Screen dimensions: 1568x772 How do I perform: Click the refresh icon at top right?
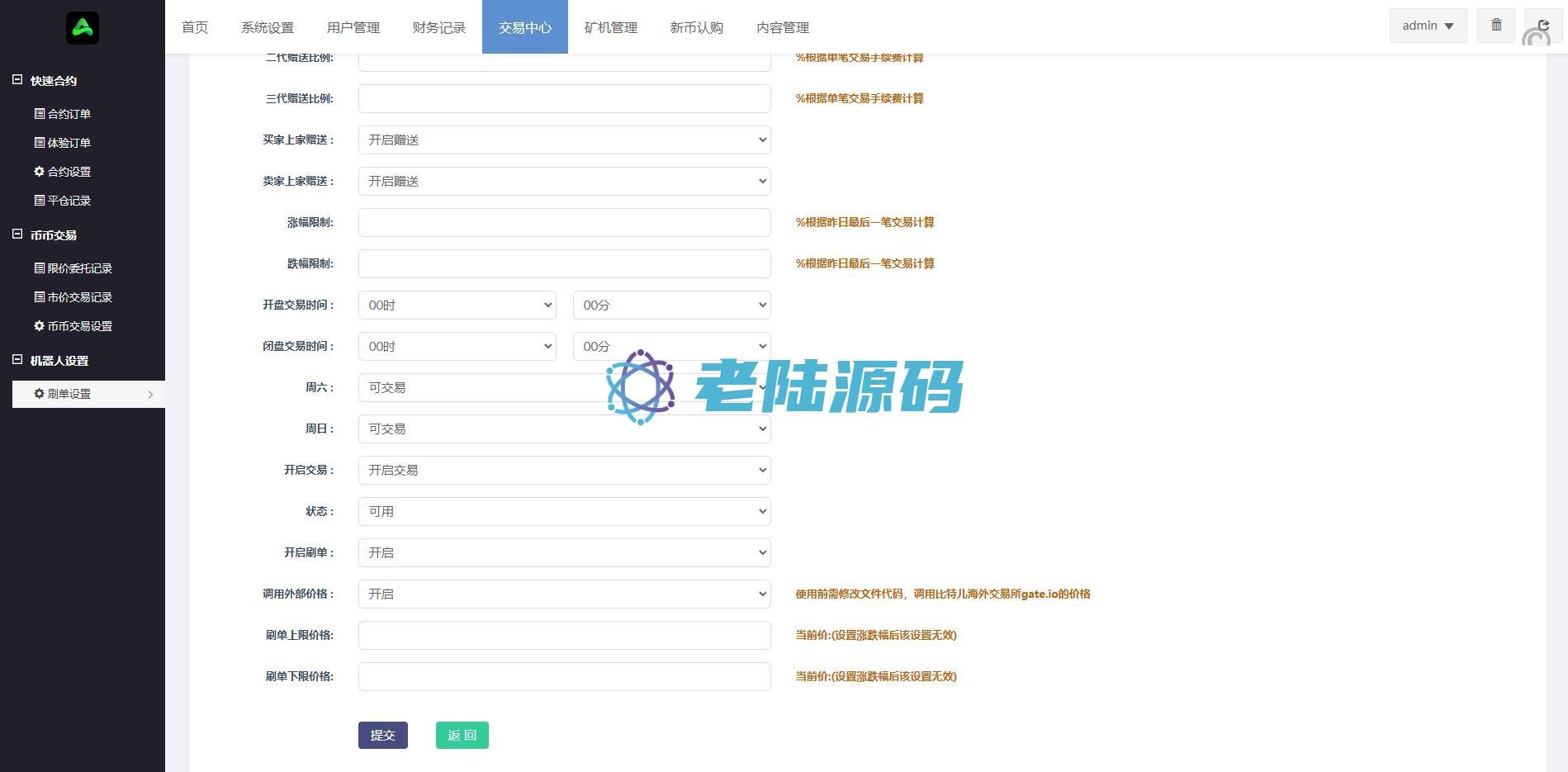coord(1542,26)
